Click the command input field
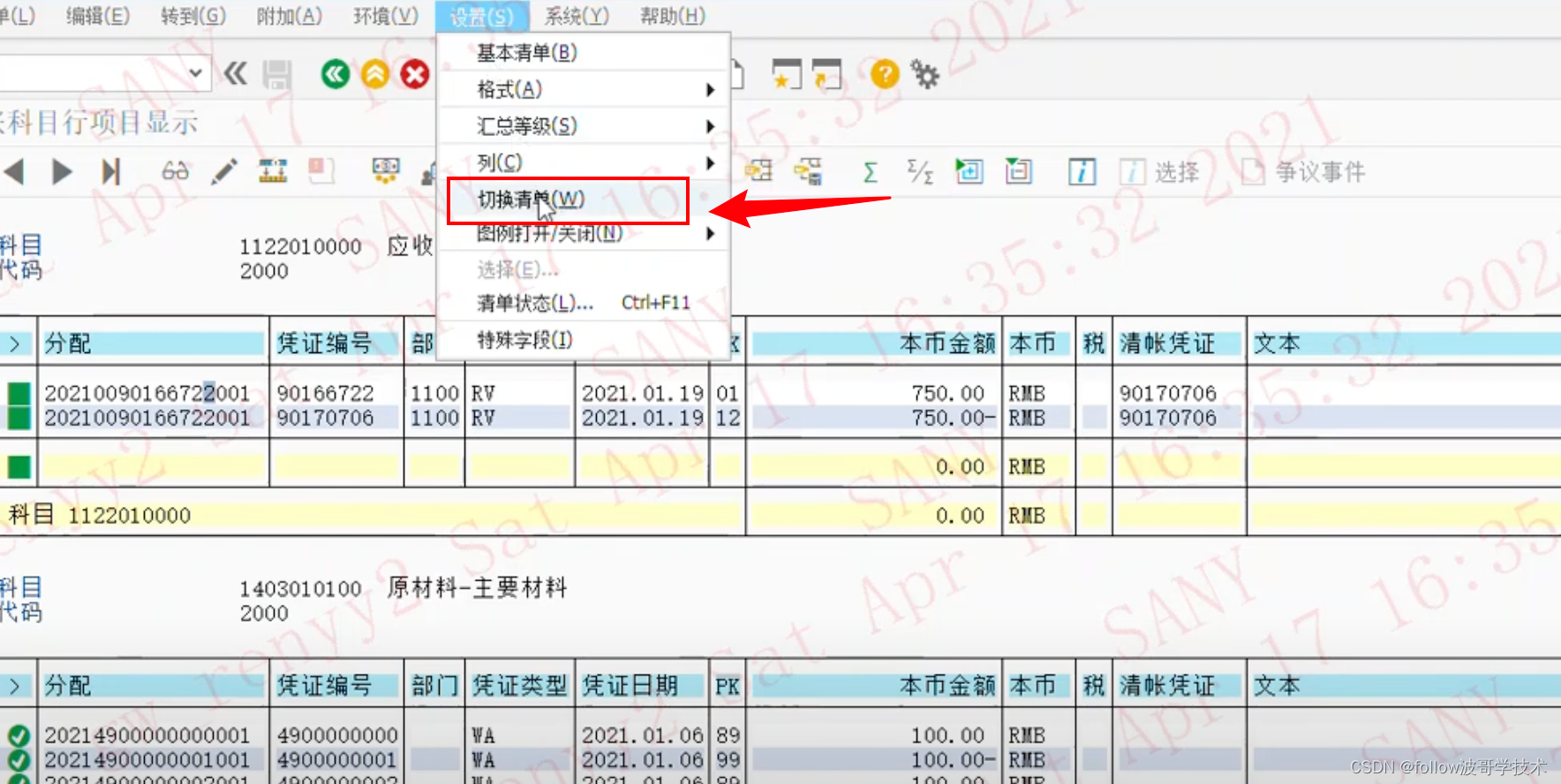This screenshot has width=1561, height=784. point(91,73)
